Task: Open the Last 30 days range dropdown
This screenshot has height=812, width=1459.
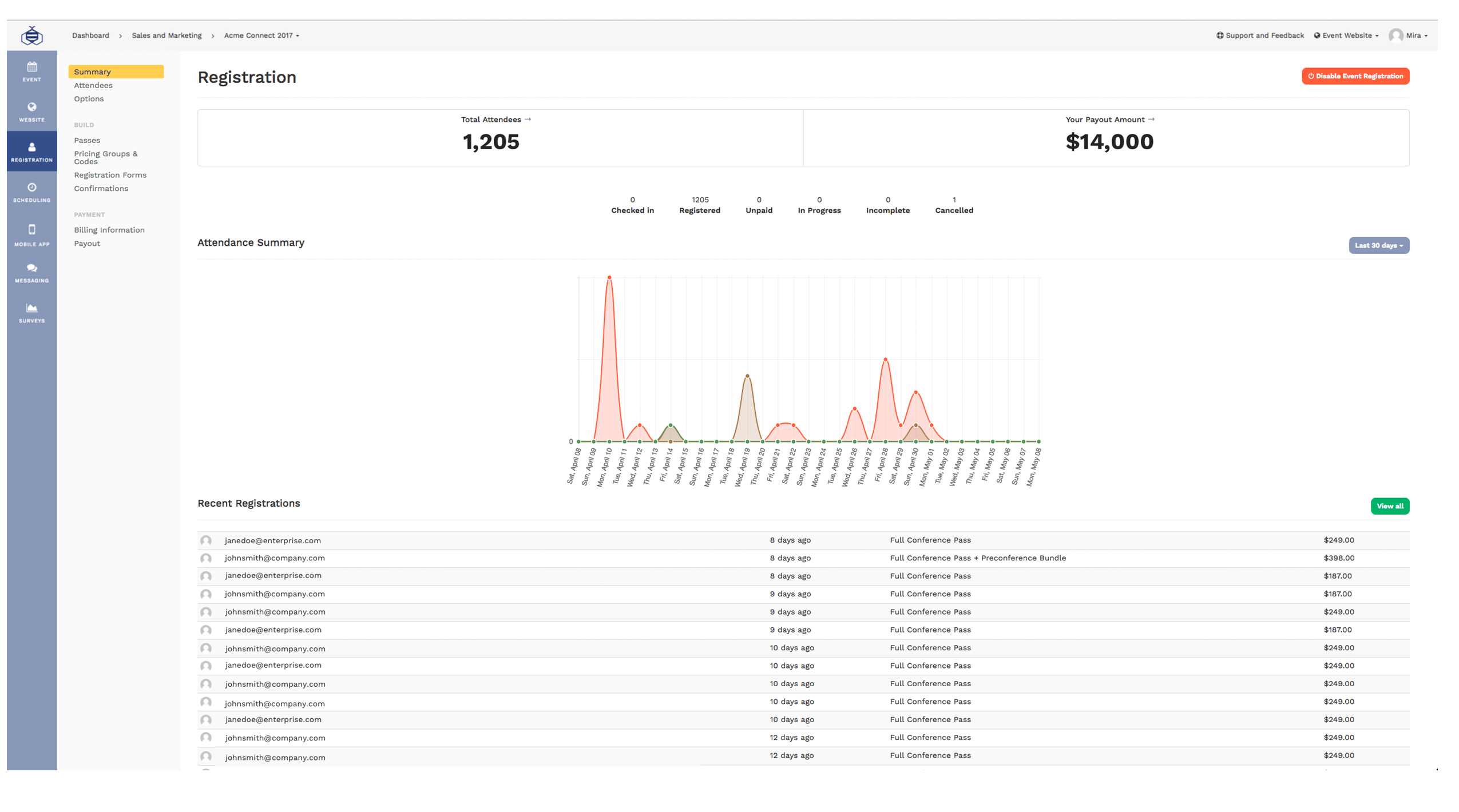Action: coord(1378,245)
